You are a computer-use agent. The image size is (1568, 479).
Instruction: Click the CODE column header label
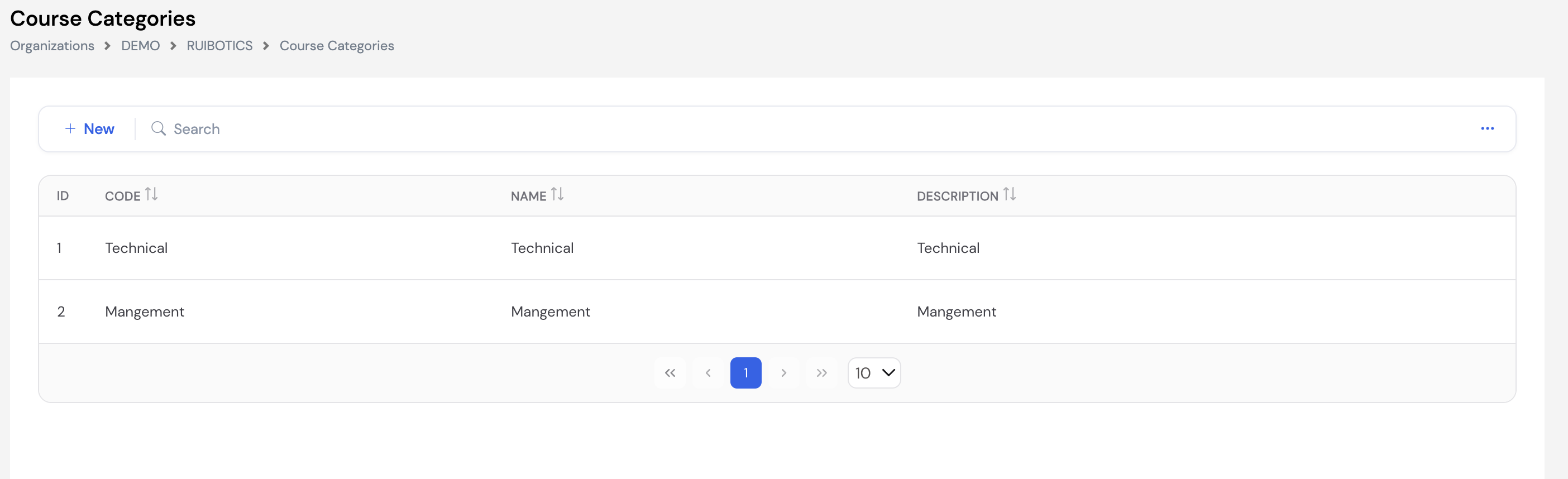pyautogui.click(x=123, y=196)
